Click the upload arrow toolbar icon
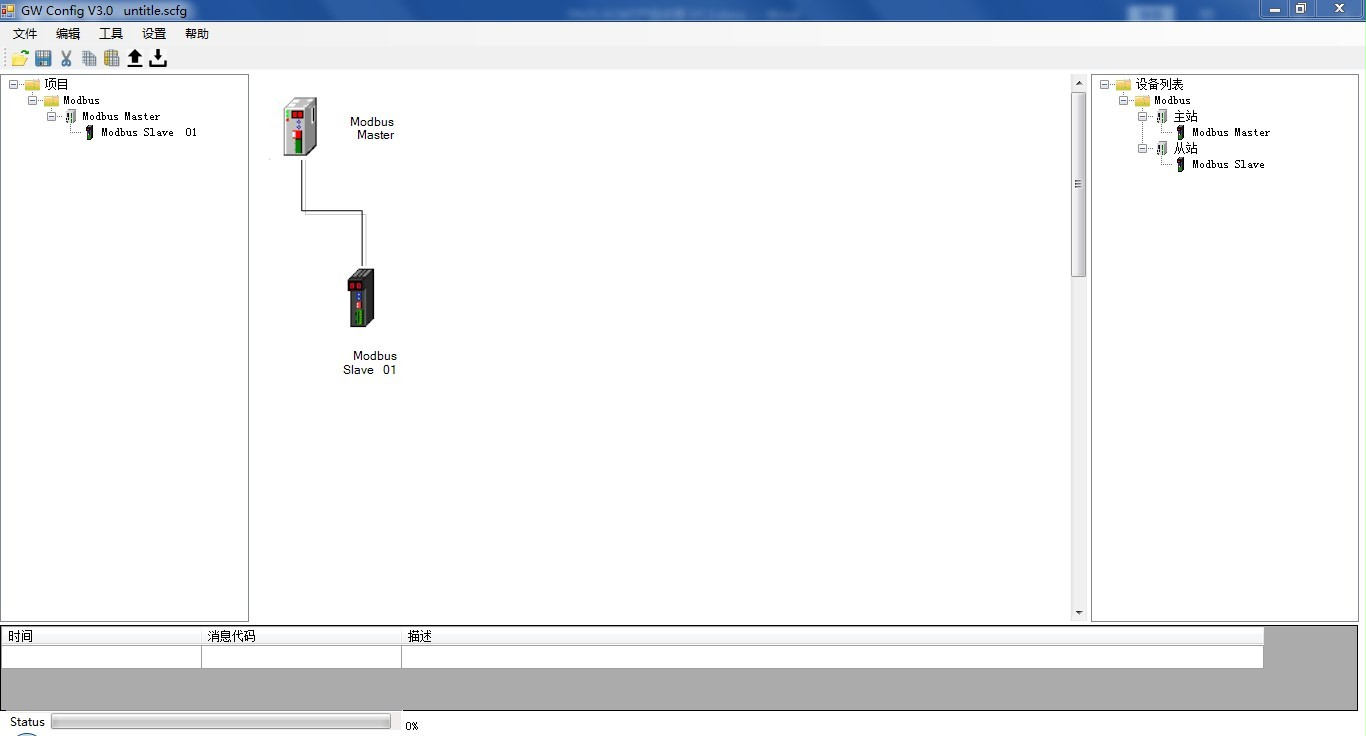The width and height of the screenshot is (1366, 736). 135,59
